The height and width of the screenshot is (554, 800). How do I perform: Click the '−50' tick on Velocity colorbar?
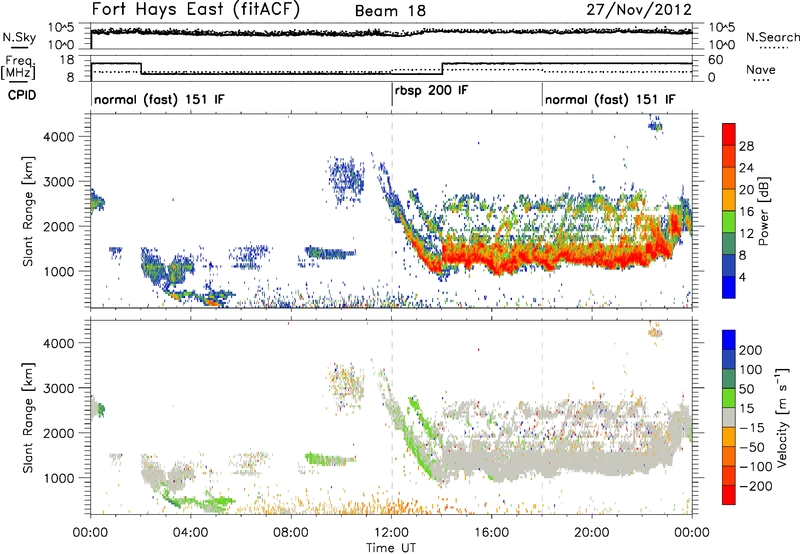753,447
